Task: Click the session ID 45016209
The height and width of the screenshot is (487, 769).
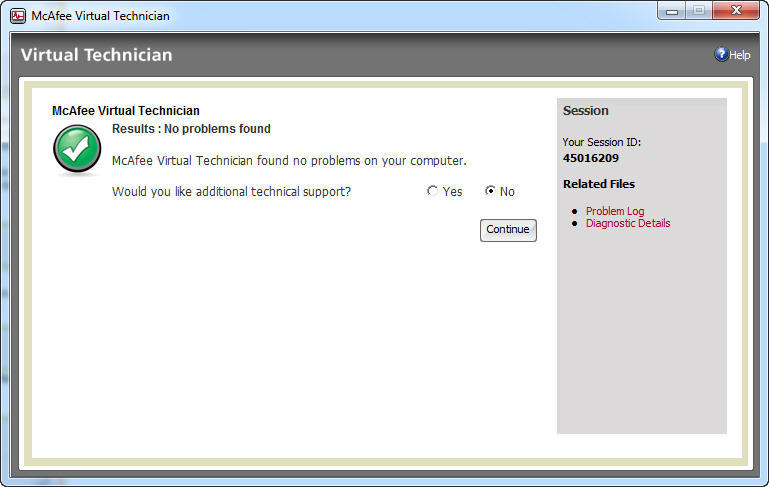Action: [590, 158]
